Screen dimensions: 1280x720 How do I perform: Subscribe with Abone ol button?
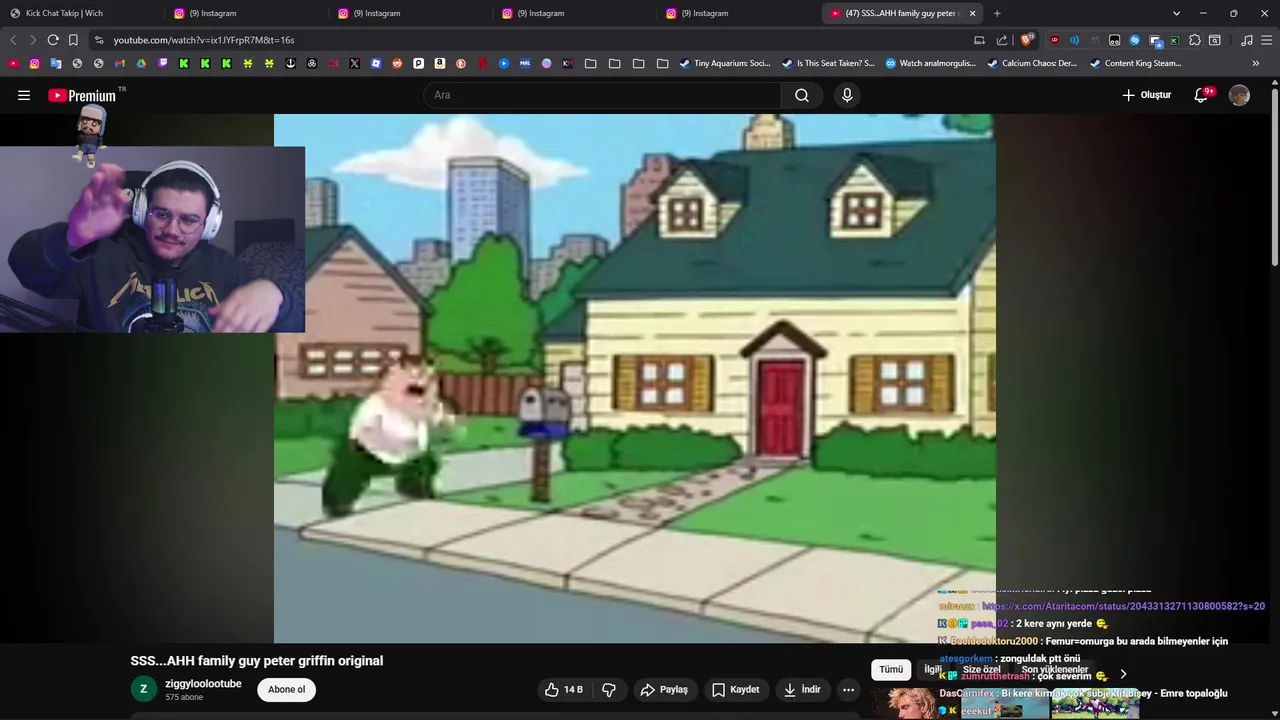(x=286, y=689)
